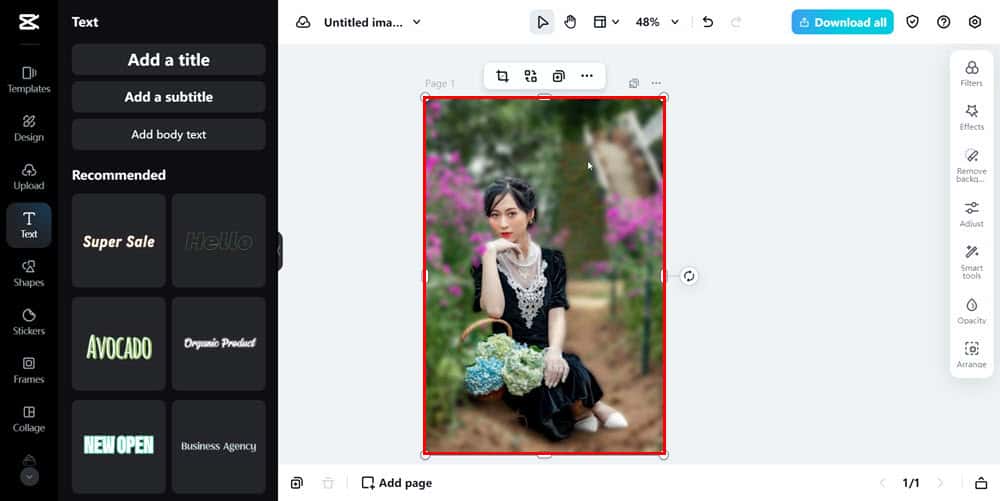1000x501 pixels.
Task: Expand the layout options chevron
Action: (615, 22)
